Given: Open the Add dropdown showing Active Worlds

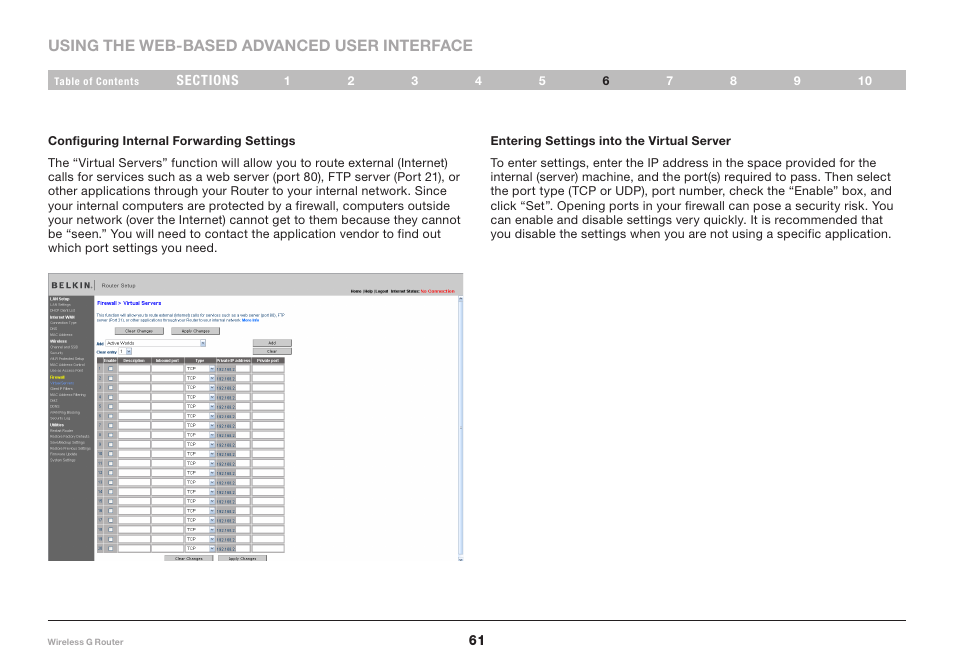Looking at the screenshot, I should click(156, 343).
